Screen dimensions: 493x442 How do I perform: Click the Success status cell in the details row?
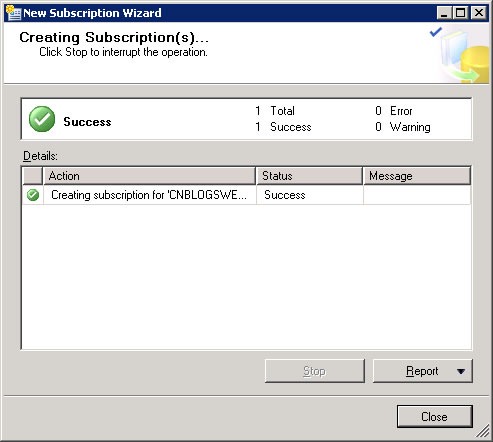(x=310, y=195)
